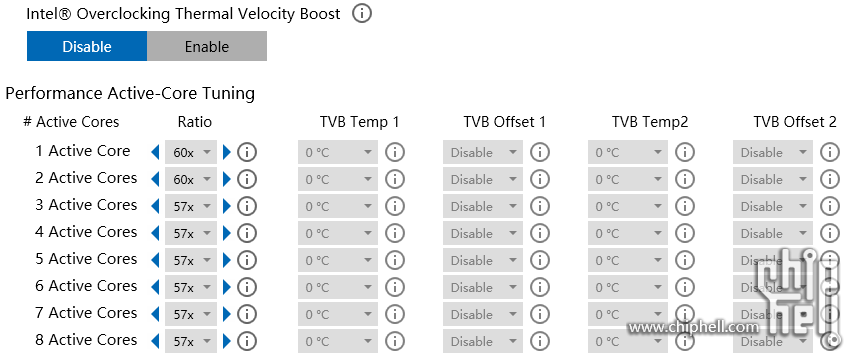Image resolution: width=855 pixels, height=362 pixels.
Task: Click TVB Offset 2 Disable dropdown for 3 Active Cores
Action: [x=773, y=207]
